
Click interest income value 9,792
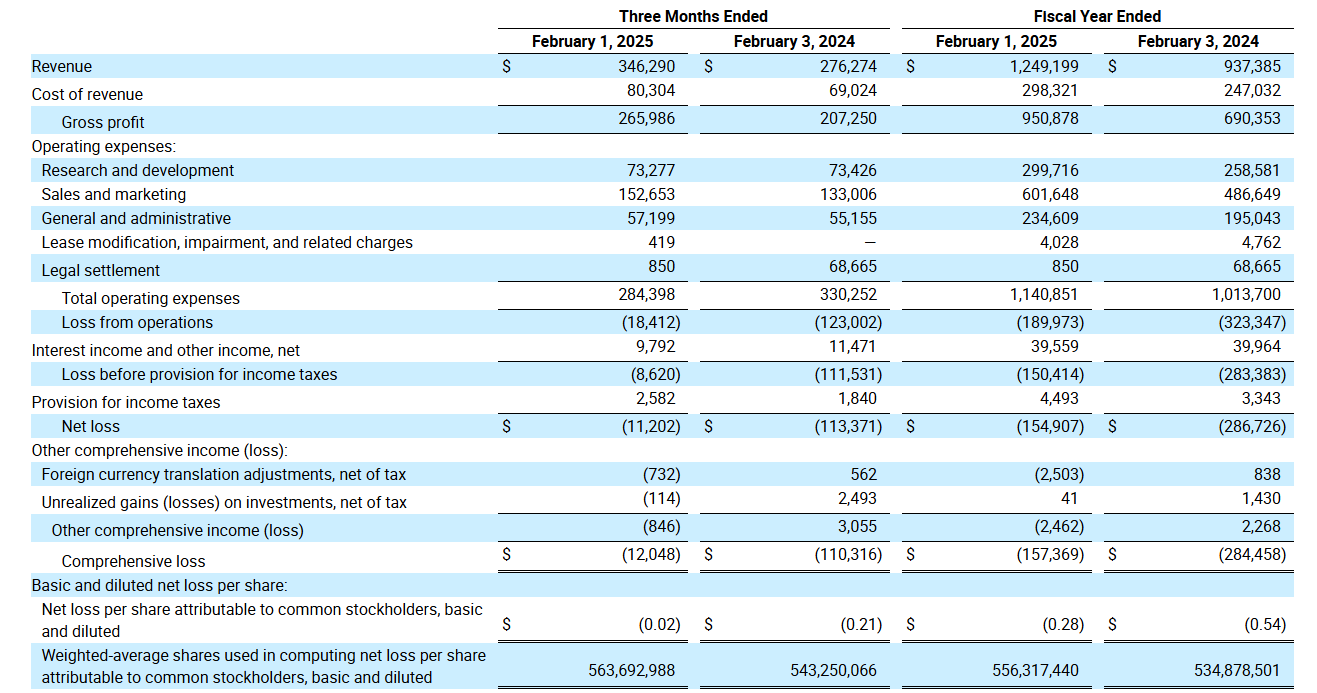[x=656, y=346]
